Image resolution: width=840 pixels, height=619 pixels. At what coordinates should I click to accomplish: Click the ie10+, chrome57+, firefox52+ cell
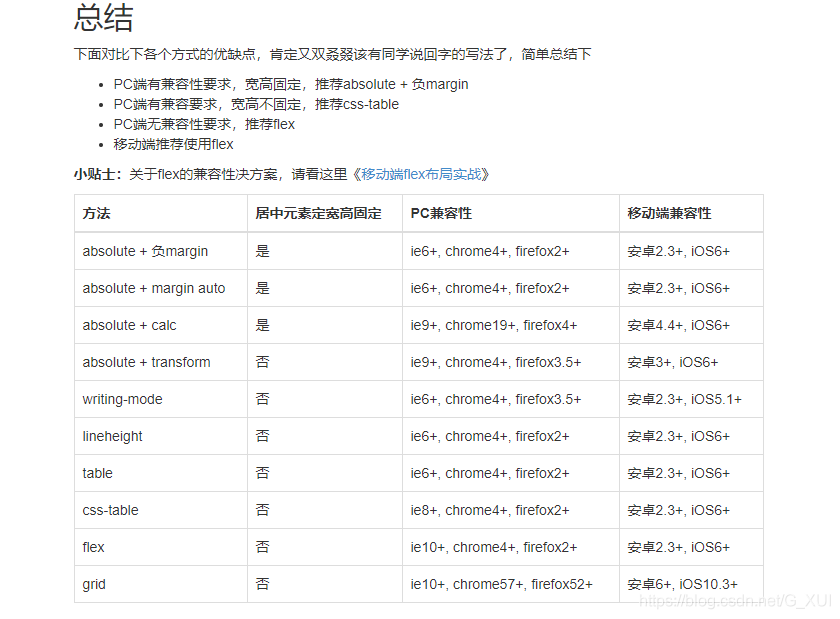pyautogui.click(x=501, y=584)
